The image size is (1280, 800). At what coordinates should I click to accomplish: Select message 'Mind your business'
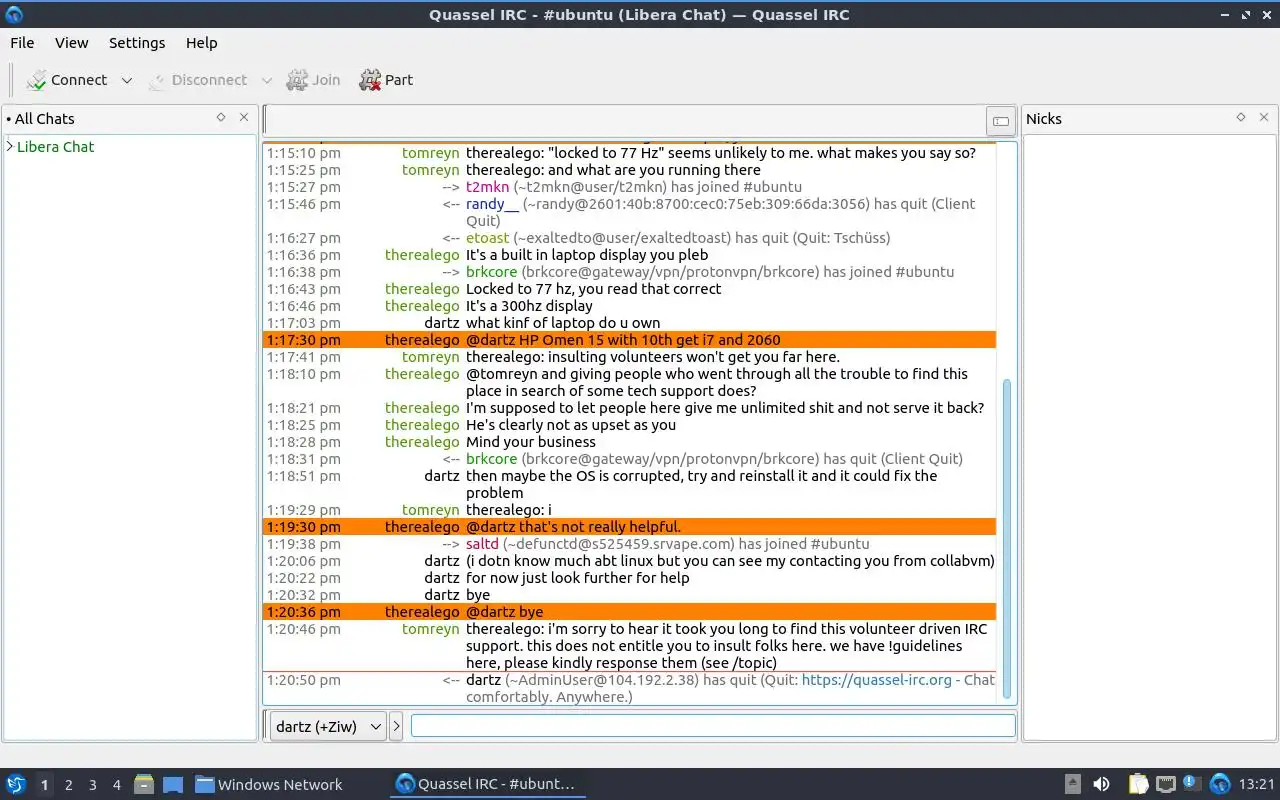pyautogui.click(x=530, y=442)
